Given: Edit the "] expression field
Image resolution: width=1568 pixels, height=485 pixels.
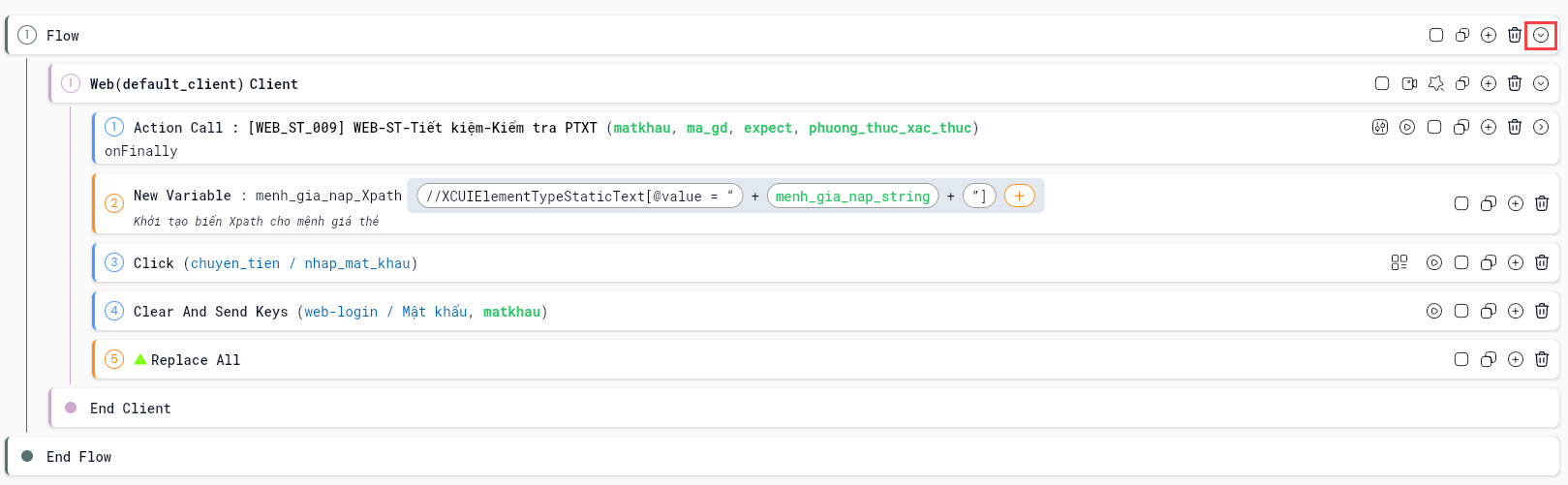Looking at the screenshot, I should [979, 197].
